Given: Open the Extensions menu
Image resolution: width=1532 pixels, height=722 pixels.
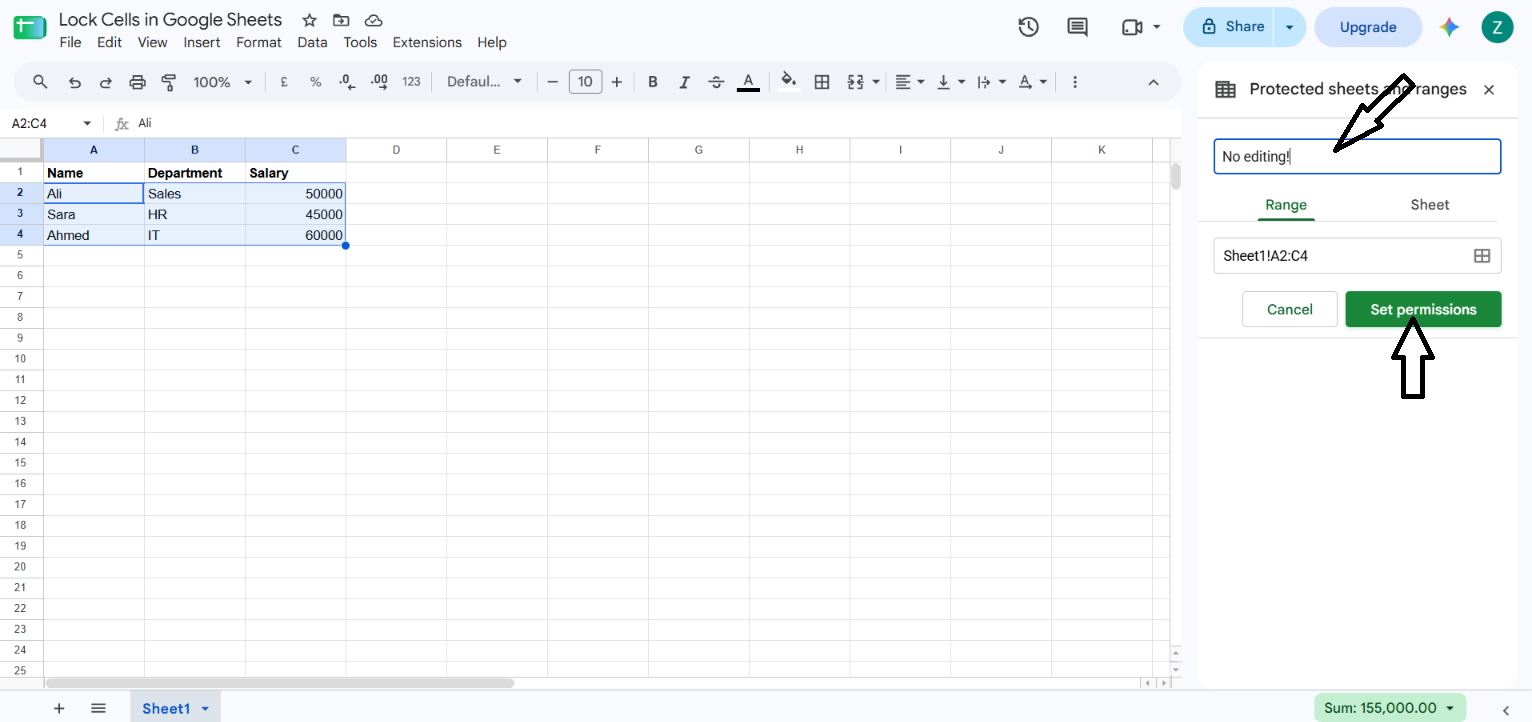Looking at the screenshot, I should pyautogui.click(x=427, y=42).
